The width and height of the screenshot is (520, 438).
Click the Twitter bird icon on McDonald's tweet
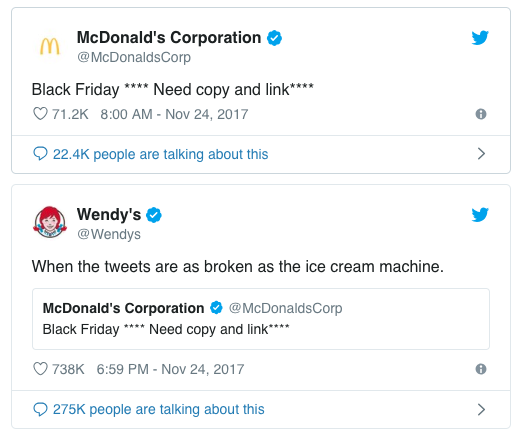coord(480,37)
